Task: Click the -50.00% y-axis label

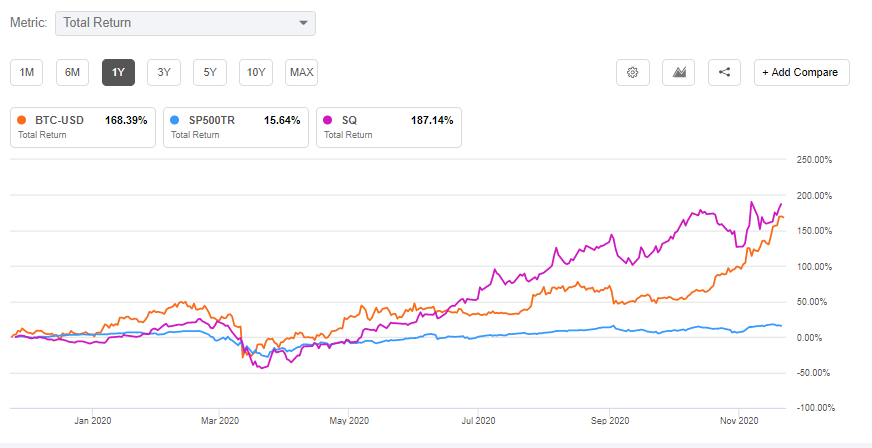Action: click(x=815, y=372)
